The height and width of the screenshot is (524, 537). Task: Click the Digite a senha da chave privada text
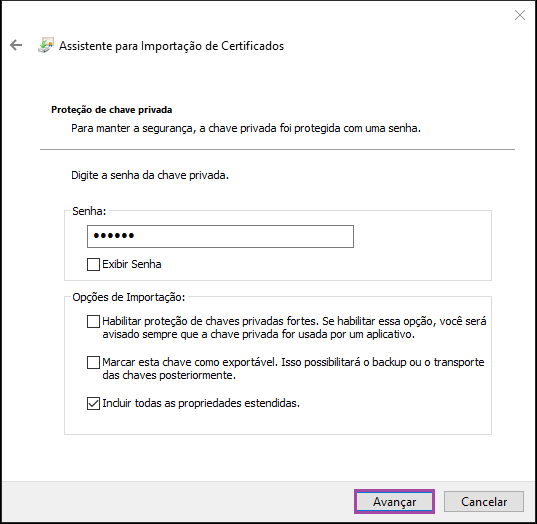pyautogui.click(x=150, y=175)
